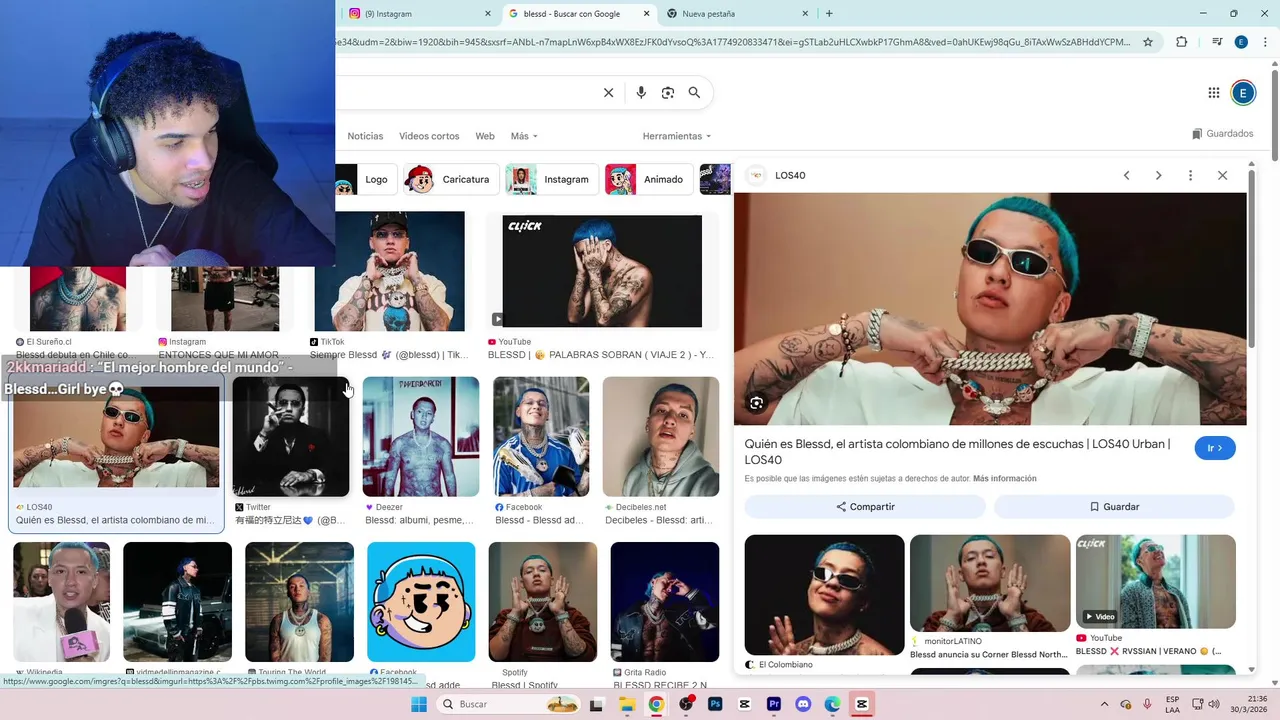Open the YouTube PALABRAS SOBRAN video result
Viewport: 1280px width, 720px height.
click(602, 271)
